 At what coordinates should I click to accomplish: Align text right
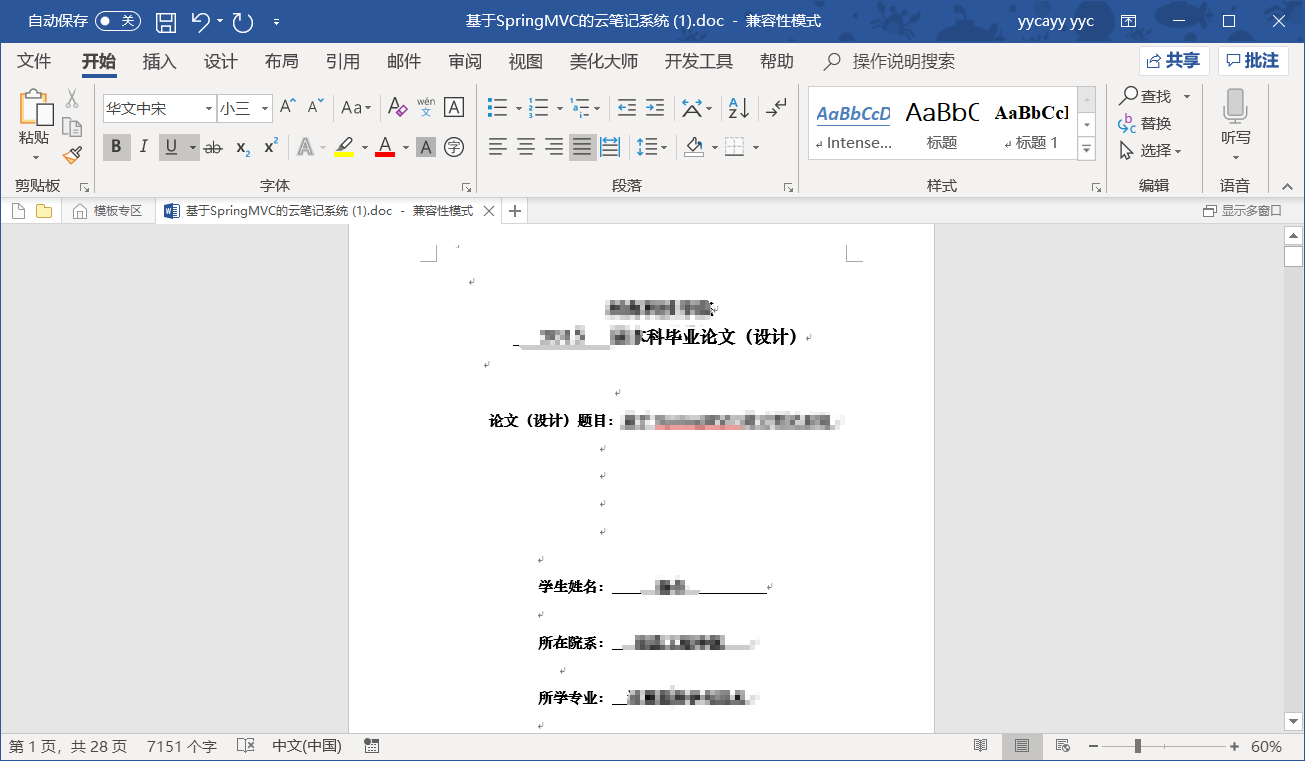coord(554,148)
